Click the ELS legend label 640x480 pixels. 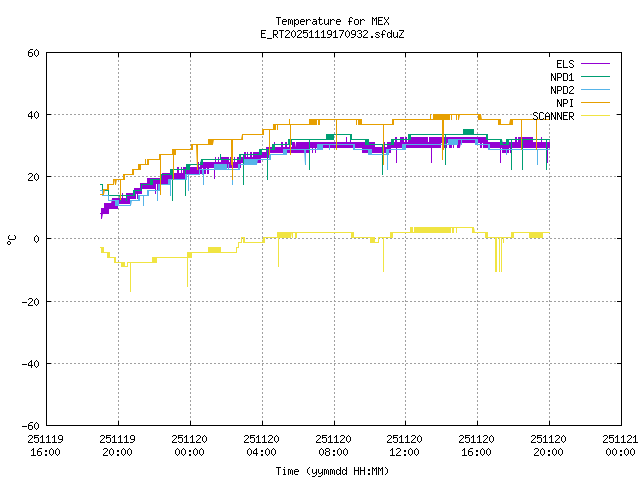click(565, 63)
